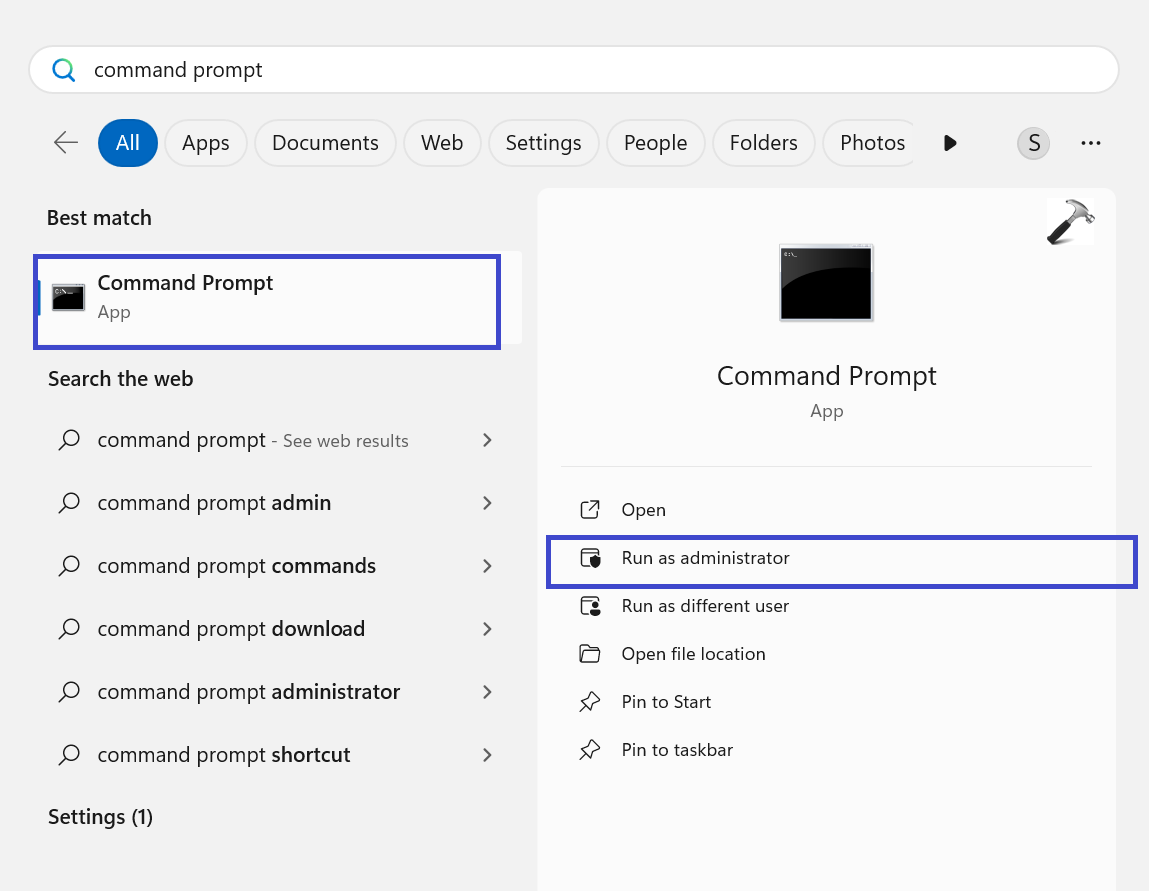1149x891 pixels.
Task: Select Pin to taskbar option
Action: click(677, 750)
